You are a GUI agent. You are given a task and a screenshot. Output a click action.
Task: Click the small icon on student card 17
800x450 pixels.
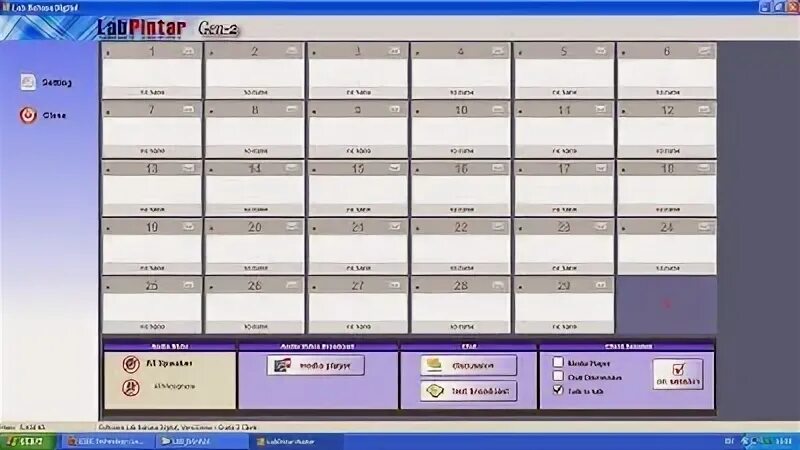click(x=601, y=168)
